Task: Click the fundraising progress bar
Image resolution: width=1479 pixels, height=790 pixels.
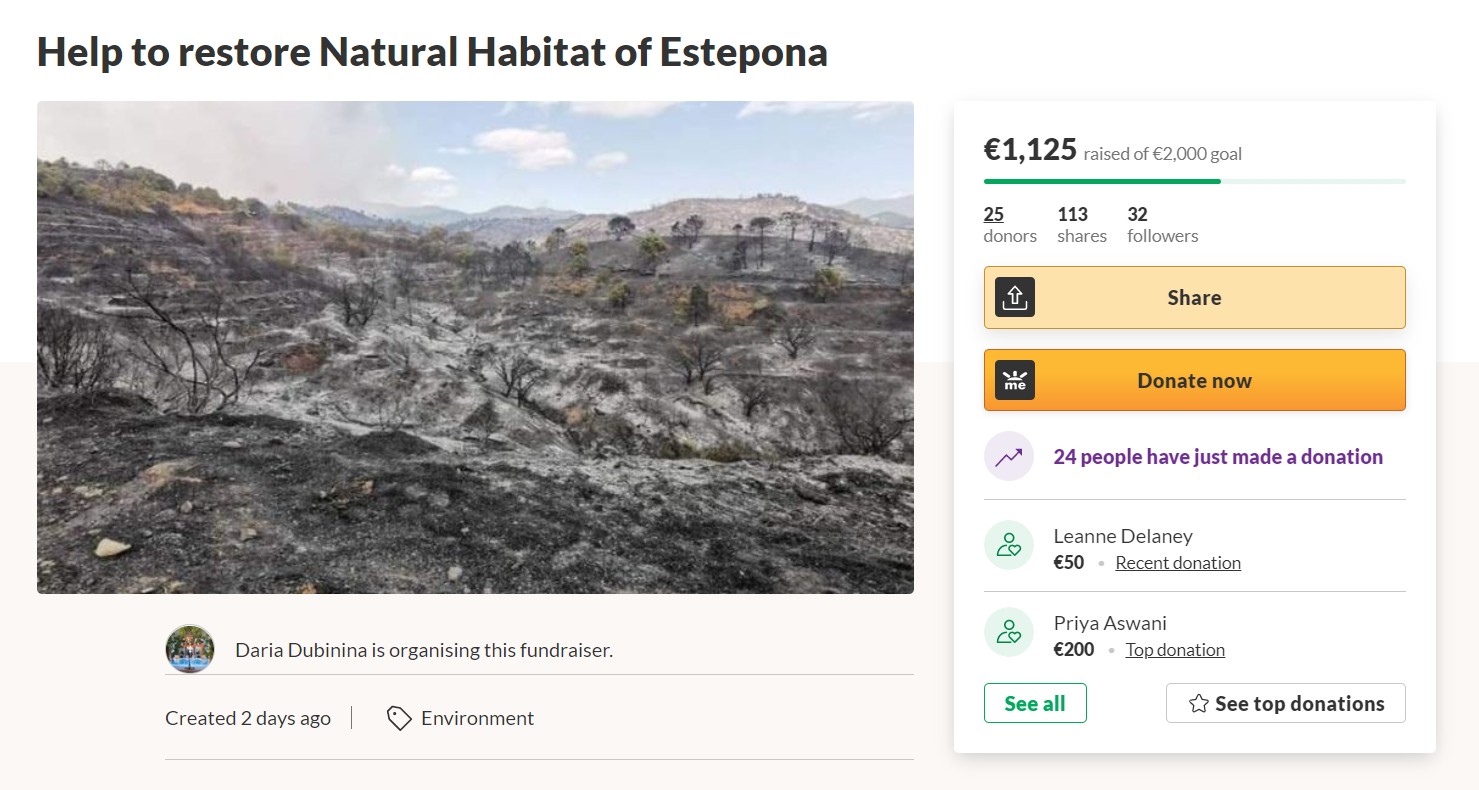Action: point(1194,181)
